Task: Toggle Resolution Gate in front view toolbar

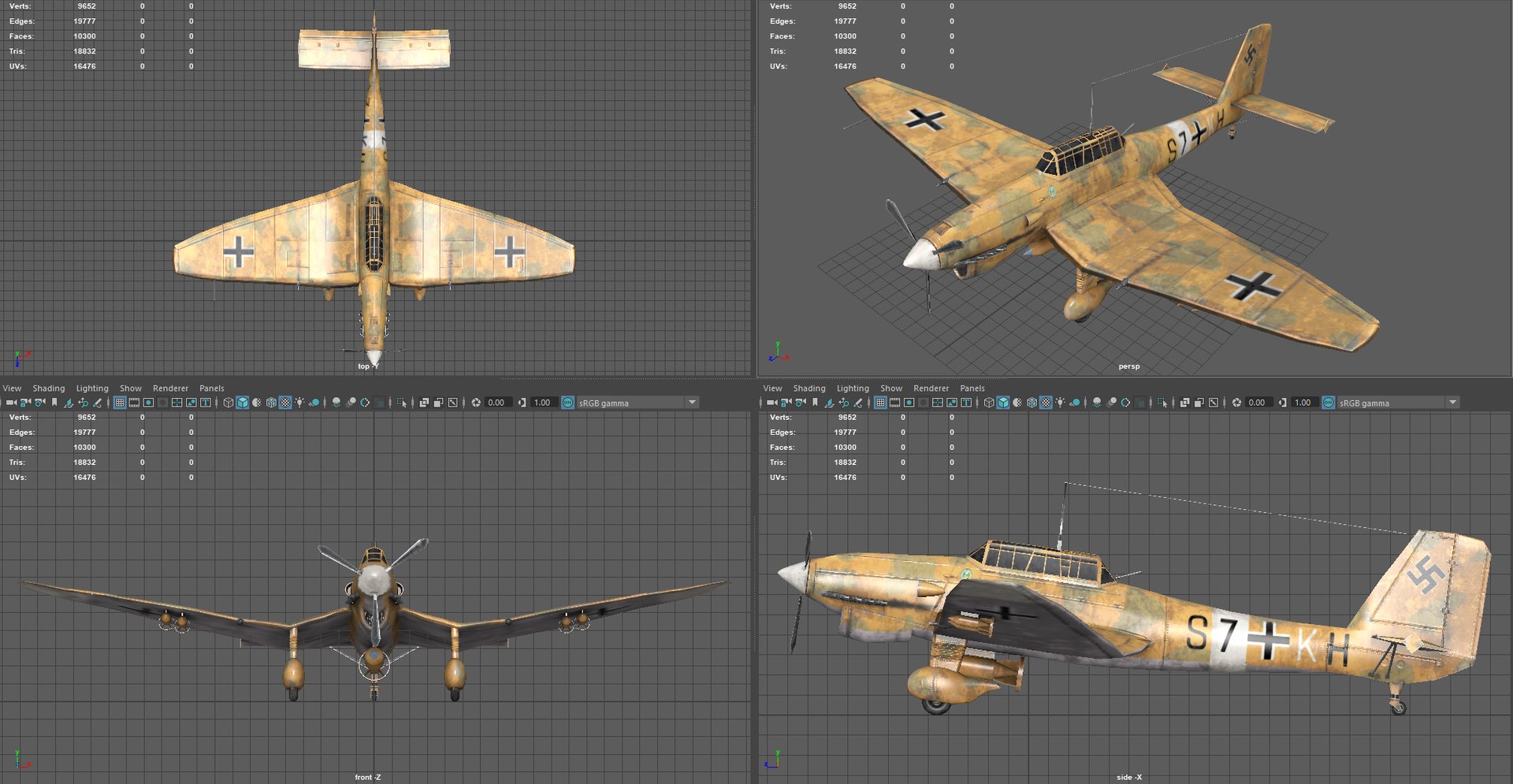Action: click(x=148, y=403)
